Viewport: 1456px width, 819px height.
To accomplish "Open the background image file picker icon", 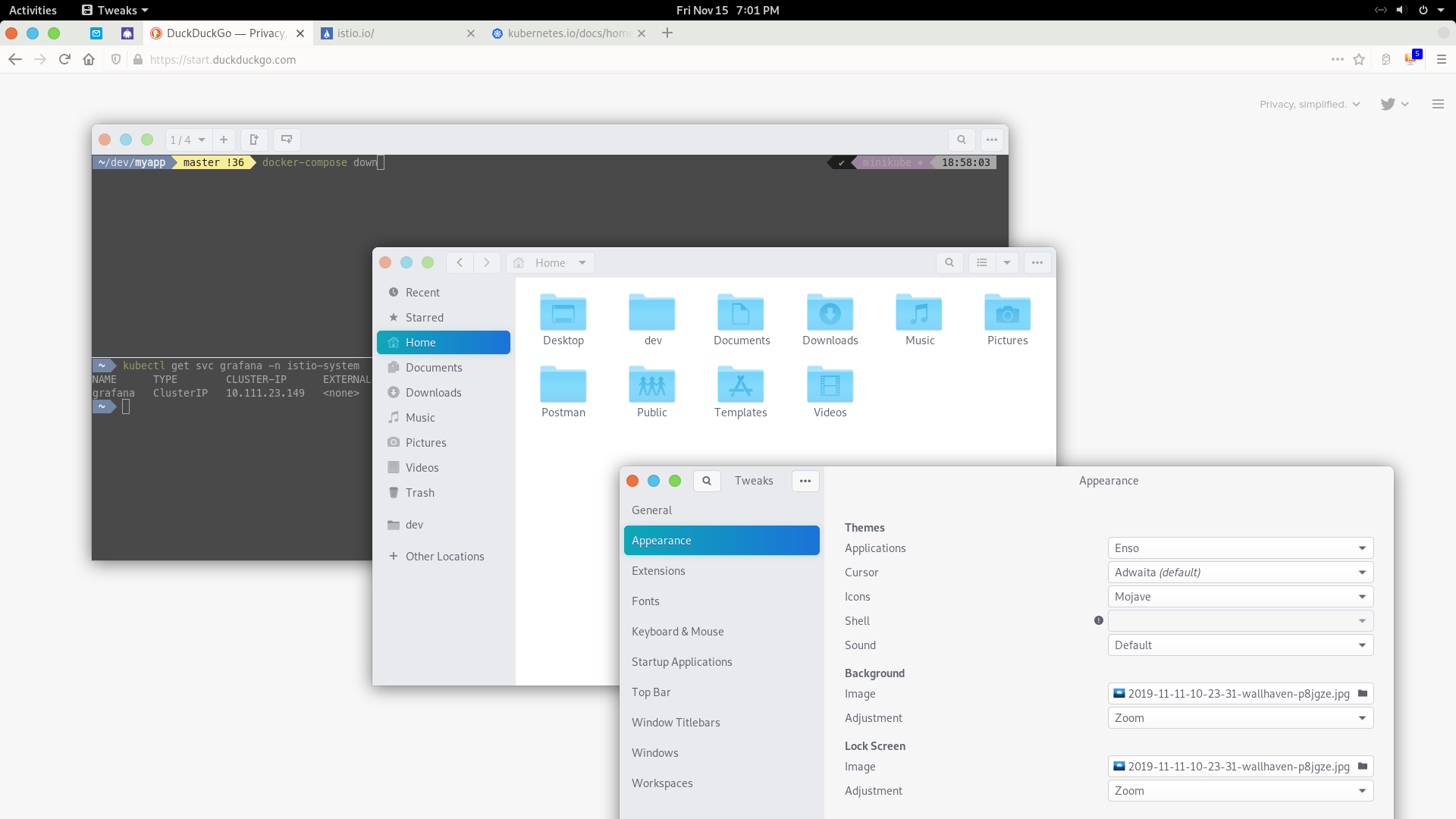I will tap(1361, 693).
